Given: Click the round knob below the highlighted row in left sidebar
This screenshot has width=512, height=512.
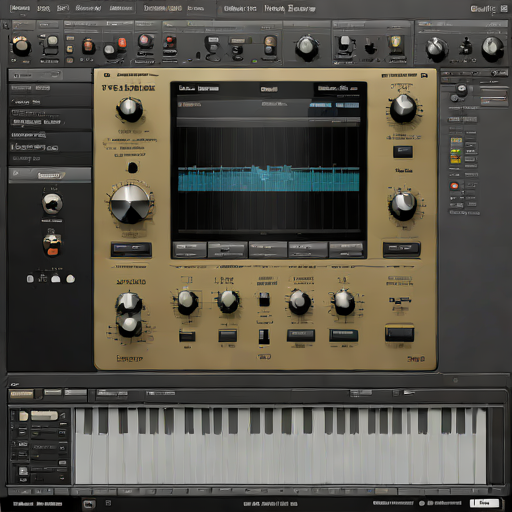Looking at the screenshot, I should pyautogui.click(x=52, y=204).
